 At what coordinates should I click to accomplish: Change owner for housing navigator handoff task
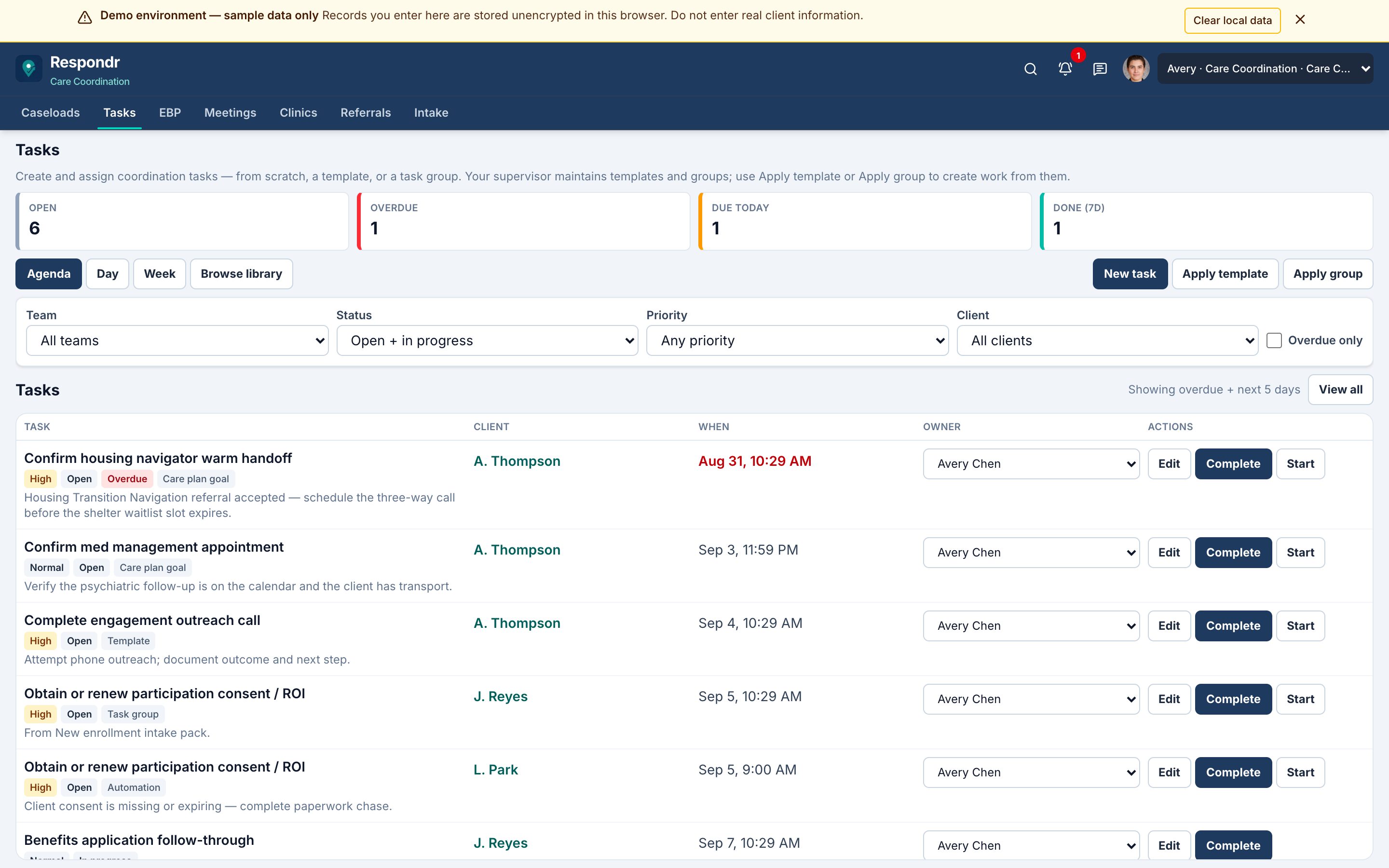tap(1031, 464)
